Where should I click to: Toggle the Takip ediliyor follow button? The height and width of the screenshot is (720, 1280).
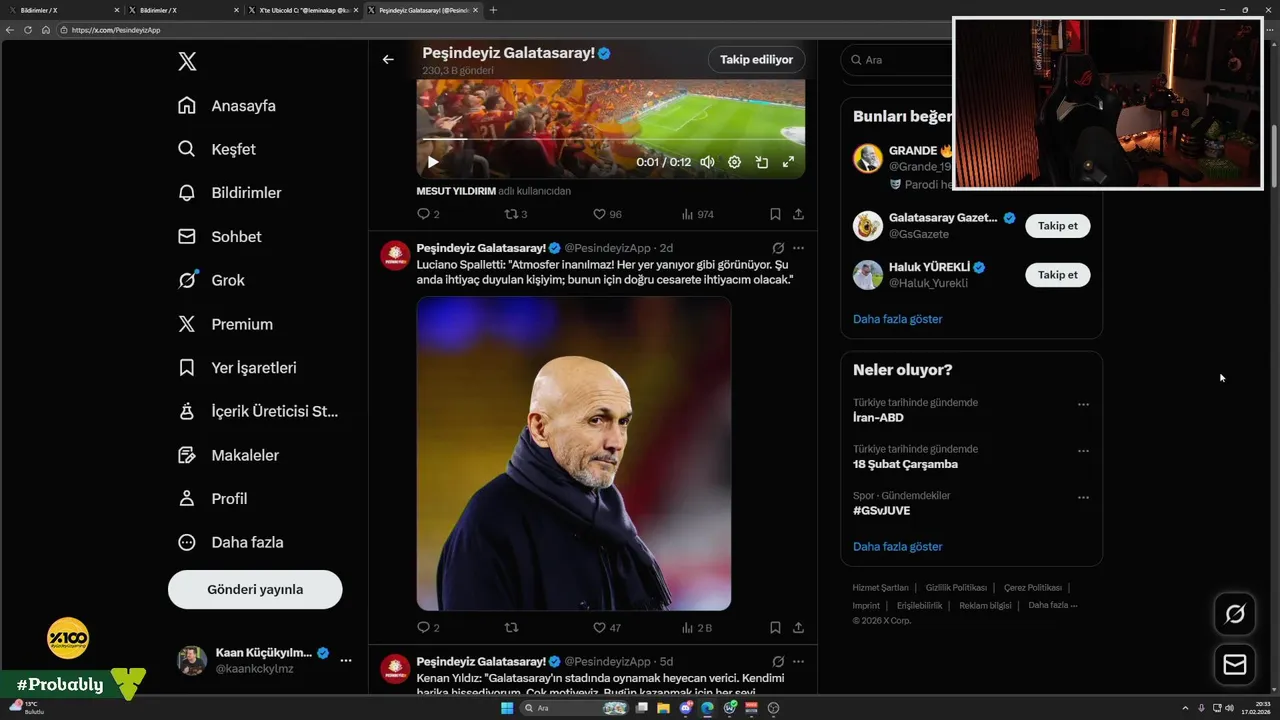pos(756,60)
